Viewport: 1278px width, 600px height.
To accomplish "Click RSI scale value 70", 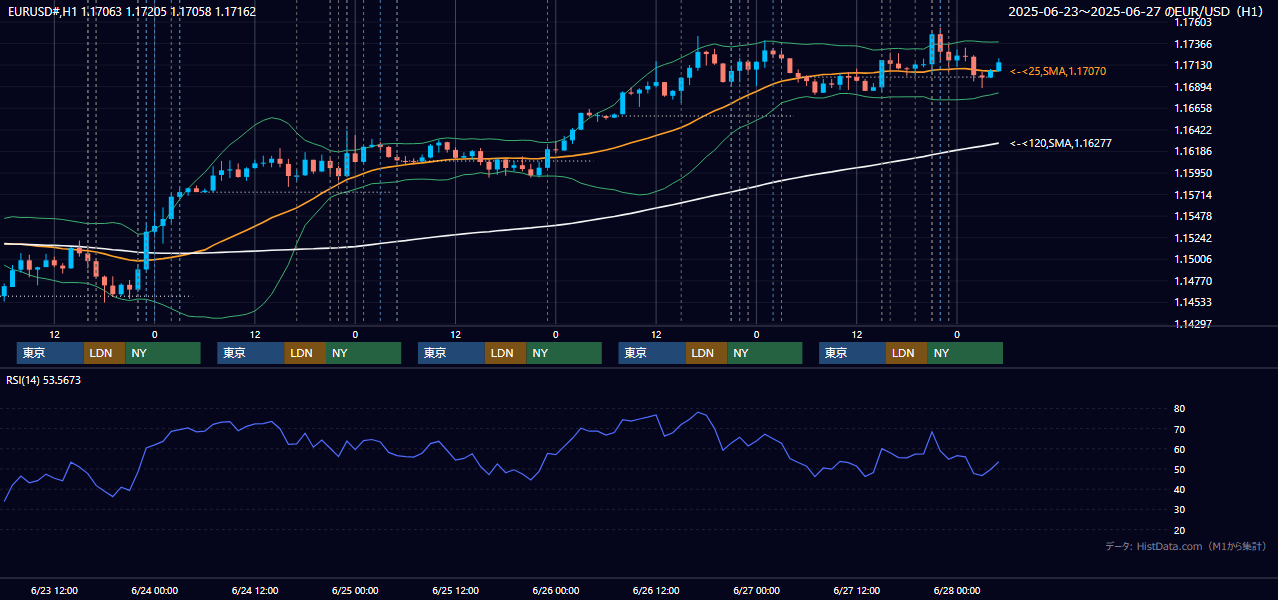I will (1180, 429).
